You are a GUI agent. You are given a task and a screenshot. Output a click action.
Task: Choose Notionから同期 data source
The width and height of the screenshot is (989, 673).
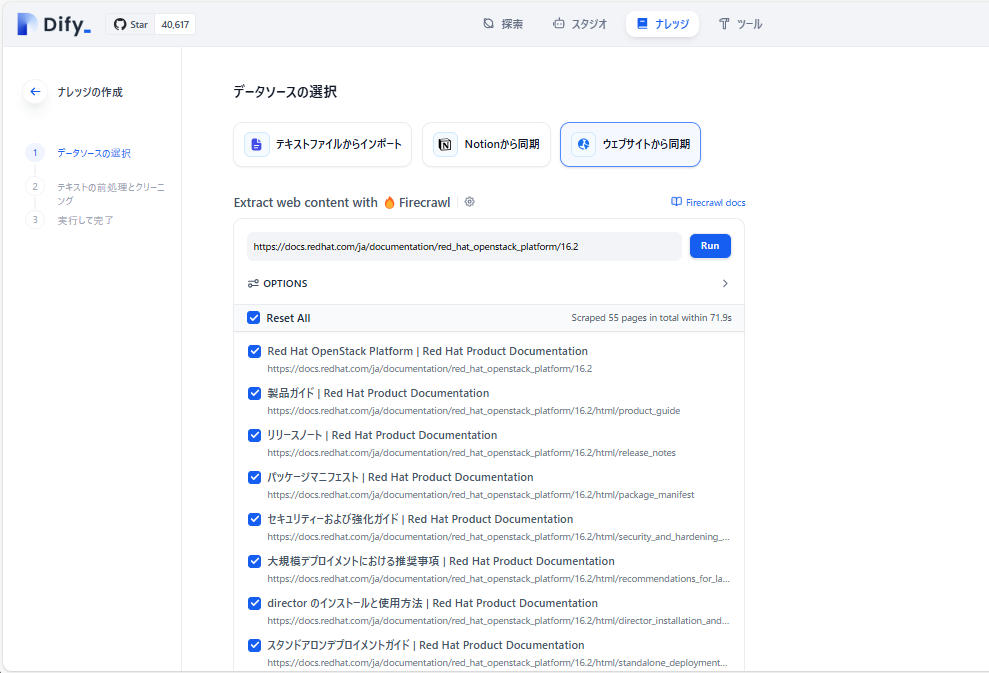tap(486, 144)
